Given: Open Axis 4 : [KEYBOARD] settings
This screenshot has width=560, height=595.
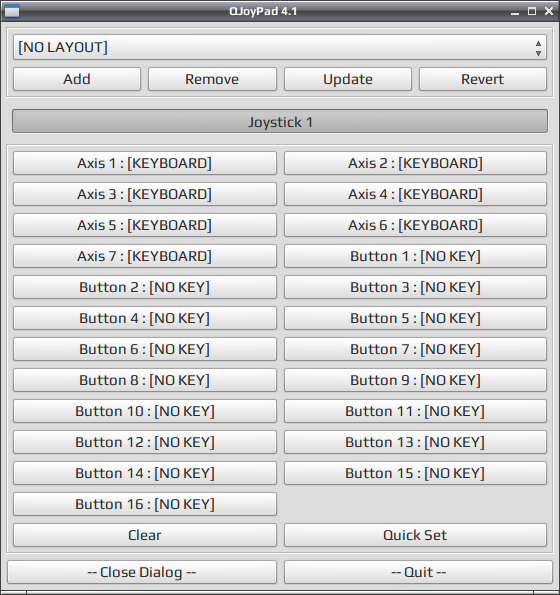Looking at the screenshot, I should point(415,194).
